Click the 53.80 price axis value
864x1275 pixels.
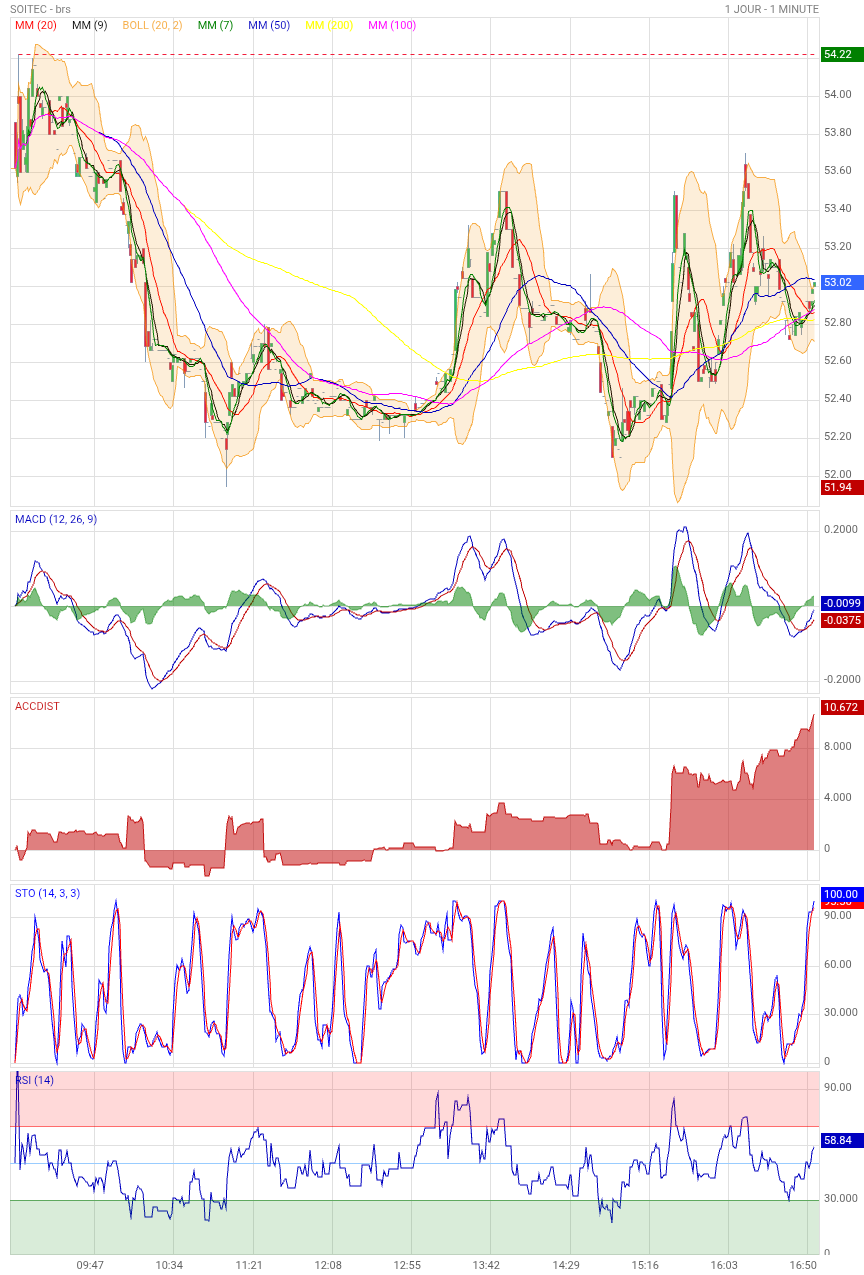tap(838, 133)
